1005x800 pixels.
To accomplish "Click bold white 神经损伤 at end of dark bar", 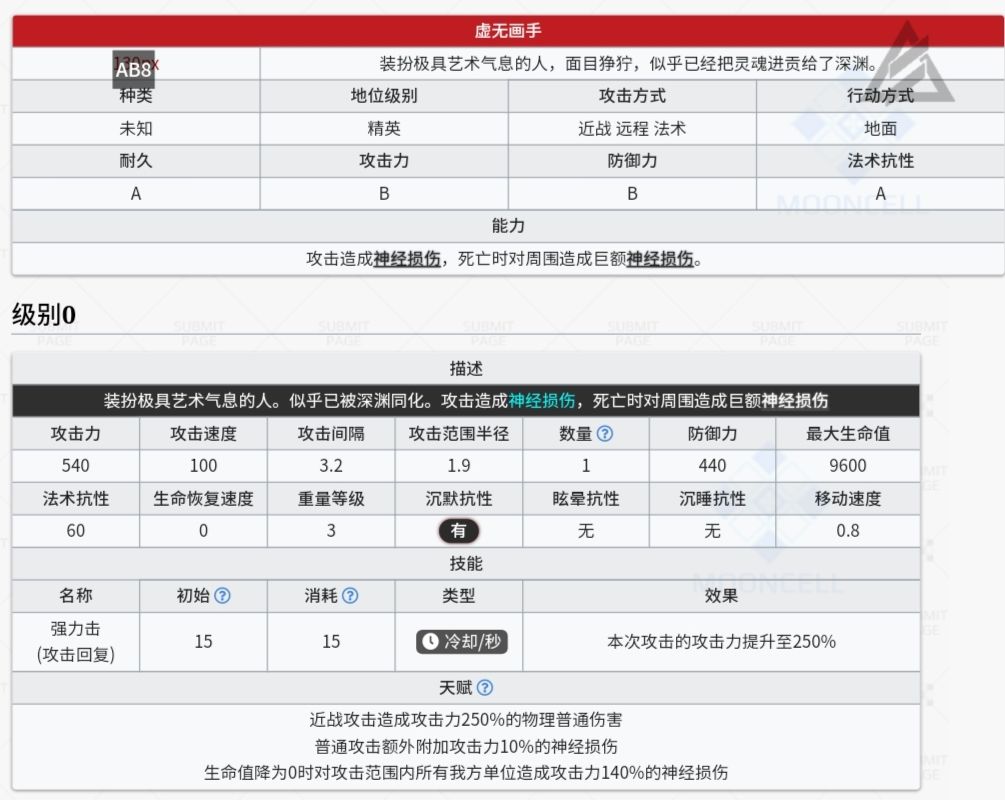I will click(x=795, y=401).
